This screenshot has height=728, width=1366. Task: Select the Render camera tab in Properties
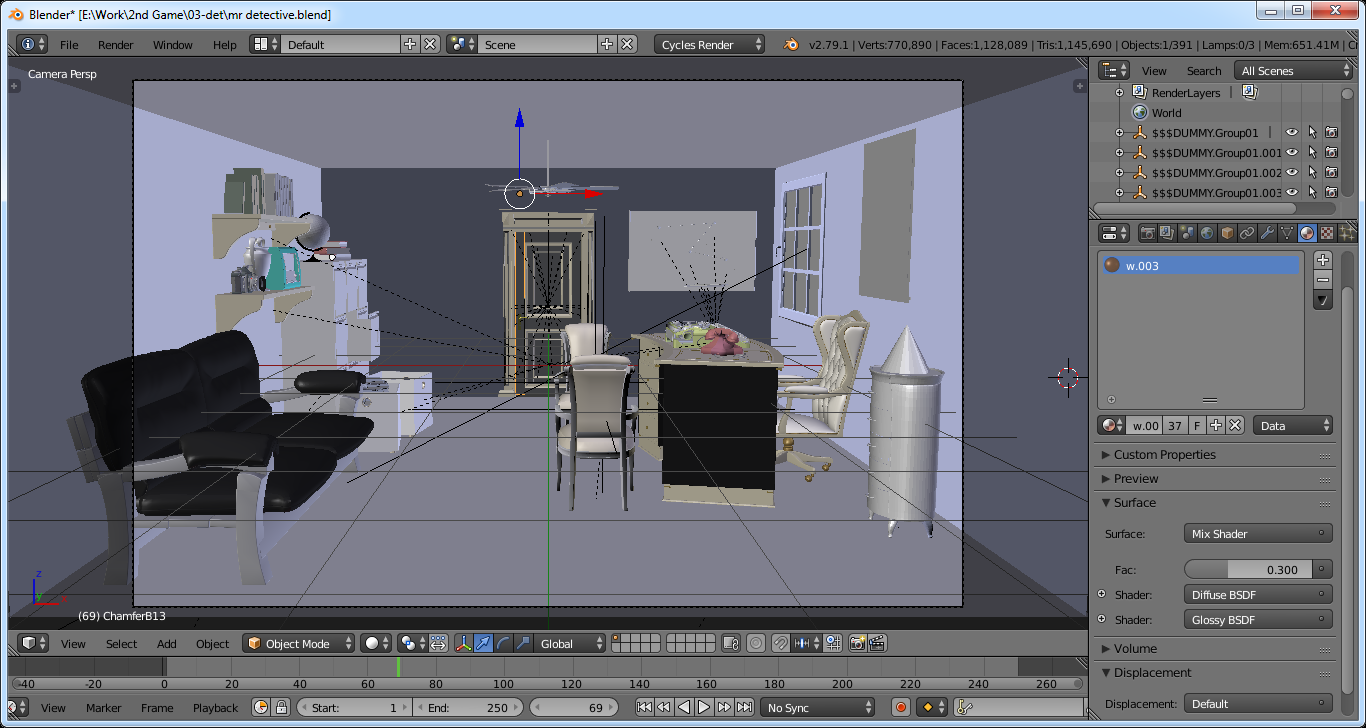[x=1147, y=232]
